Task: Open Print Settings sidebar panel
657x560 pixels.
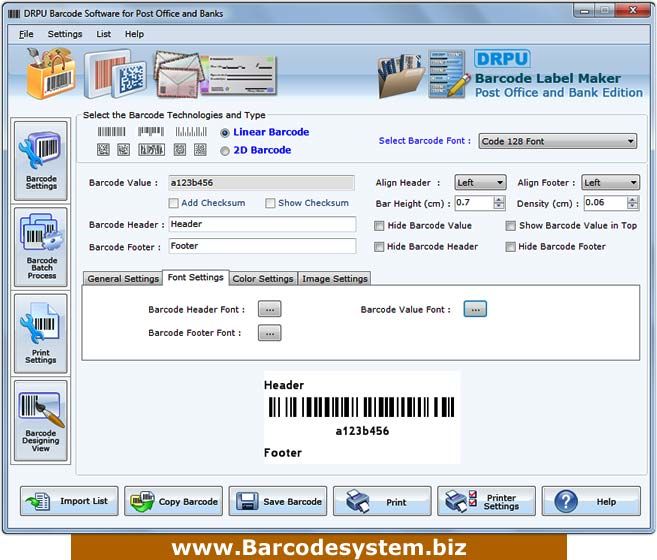Action: (x=41, y=333)
